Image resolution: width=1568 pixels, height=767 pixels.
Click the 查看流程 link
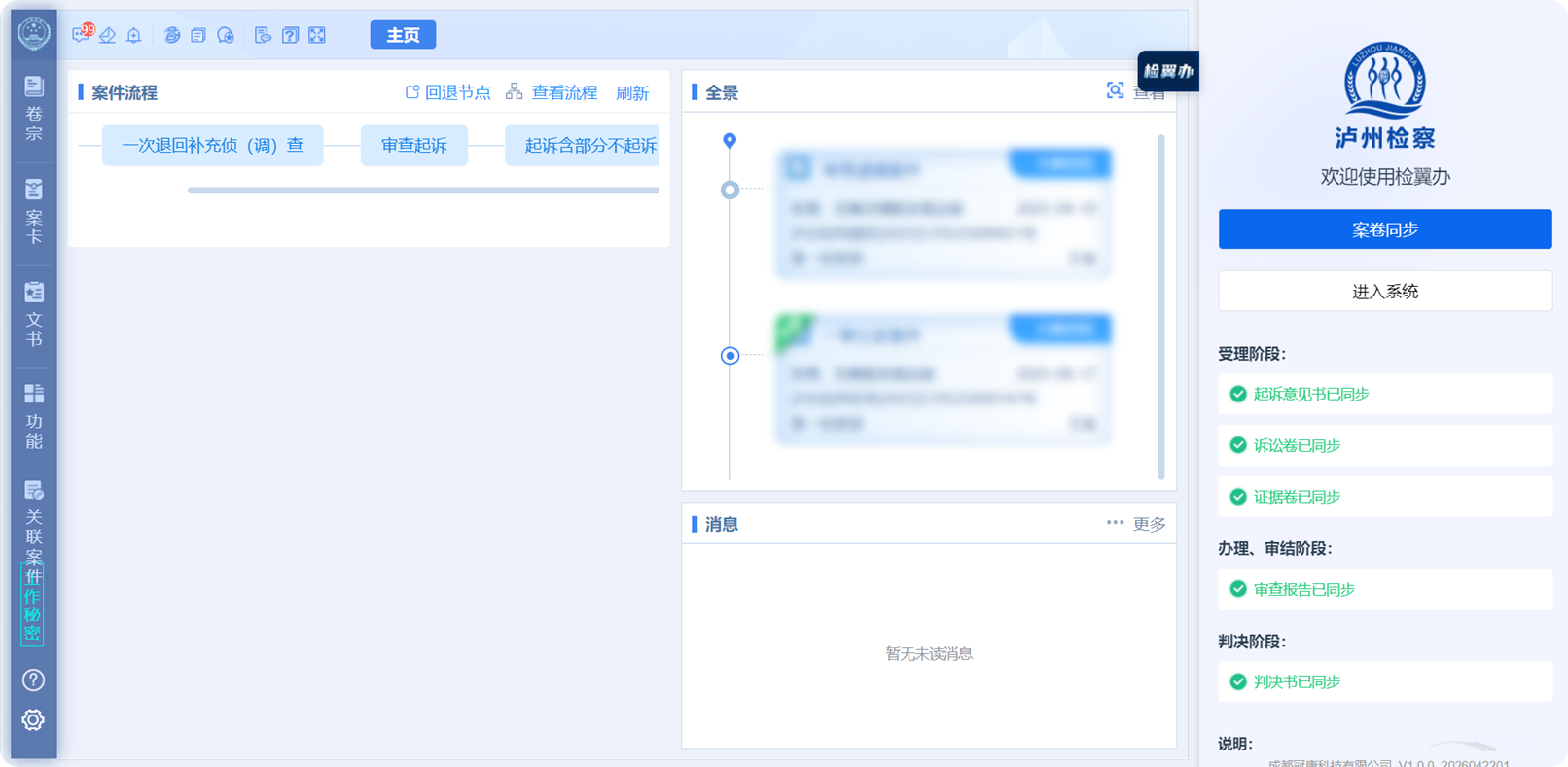point(564,92)
